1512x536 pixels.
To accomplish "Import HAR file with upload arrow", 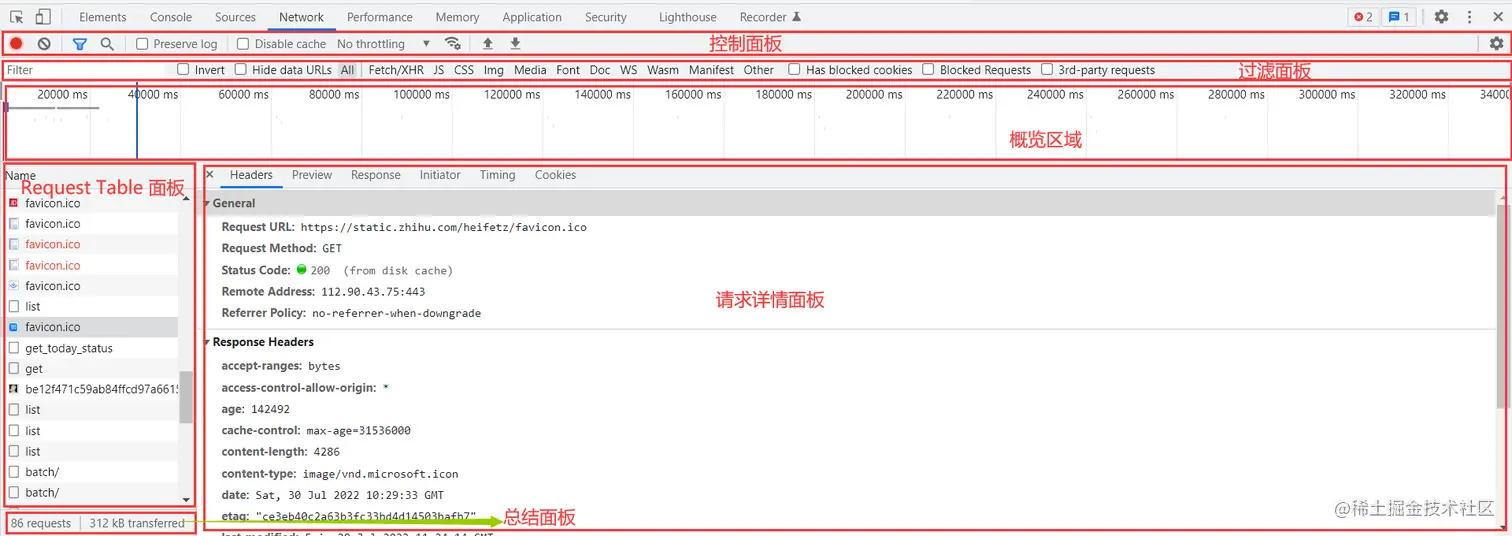I will pos(488,44).
